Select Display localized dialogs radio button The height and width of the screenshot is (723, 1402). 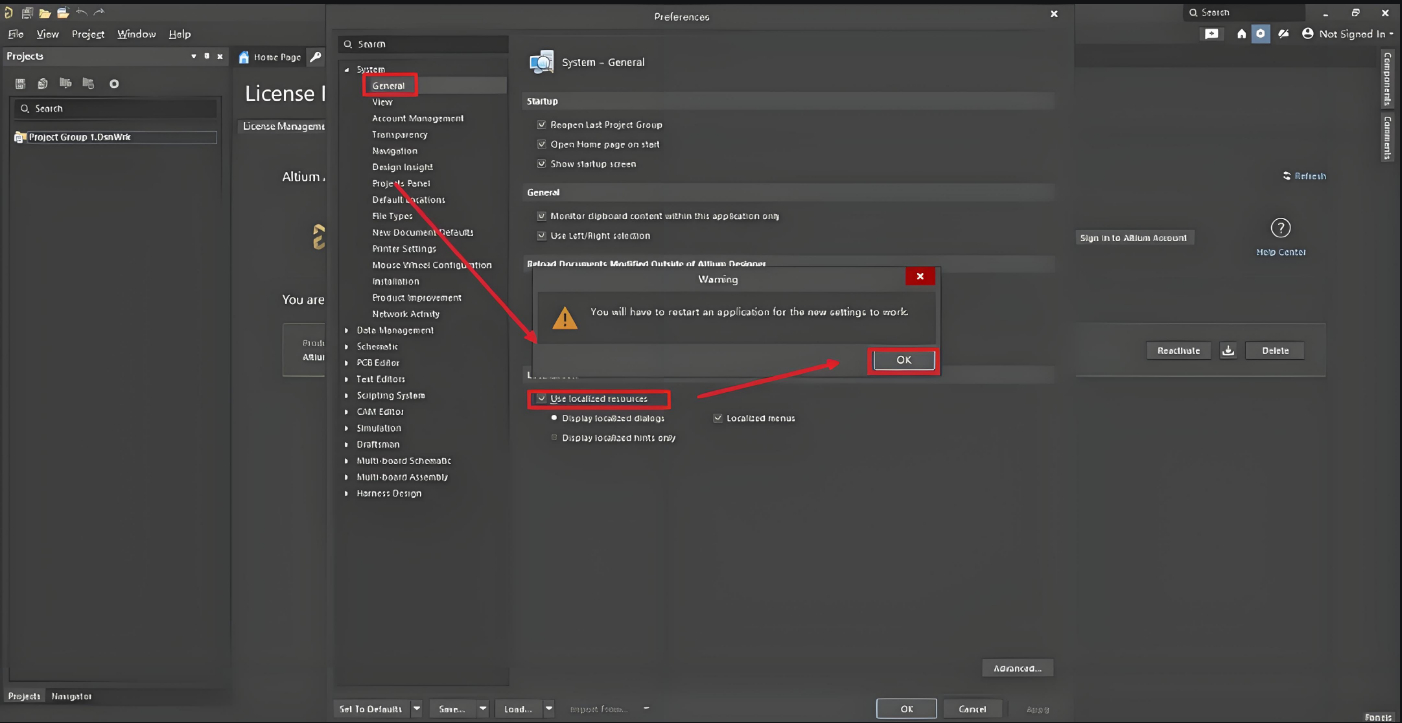point(554,418)
